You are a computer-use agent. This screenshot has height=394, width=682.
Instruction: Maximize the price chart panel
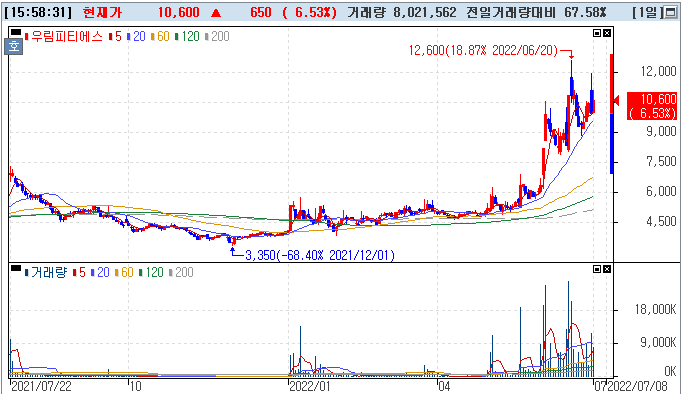coord(597,33)
